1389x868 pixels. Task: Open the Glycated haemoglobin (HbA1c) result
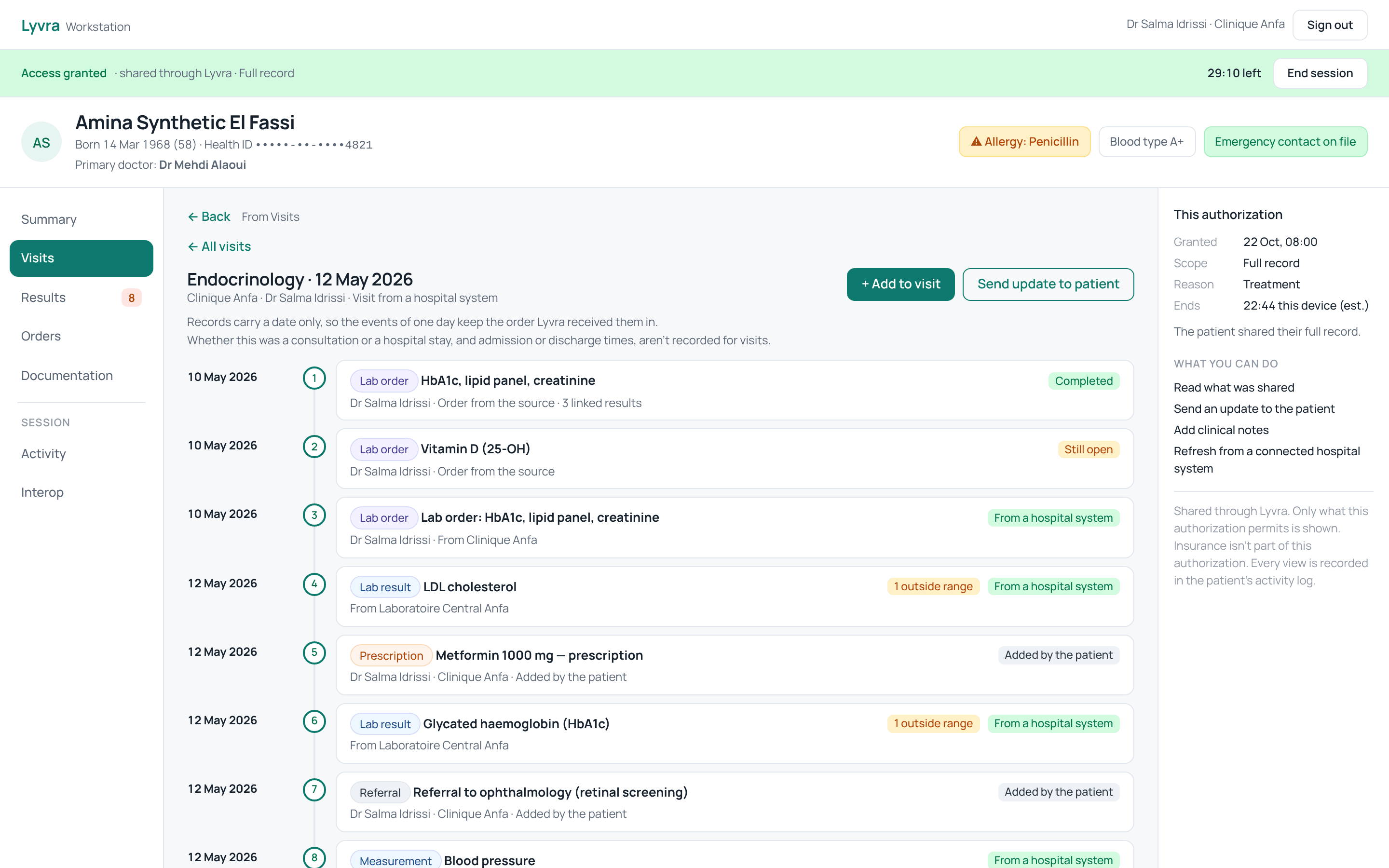[x=735, y=733]
